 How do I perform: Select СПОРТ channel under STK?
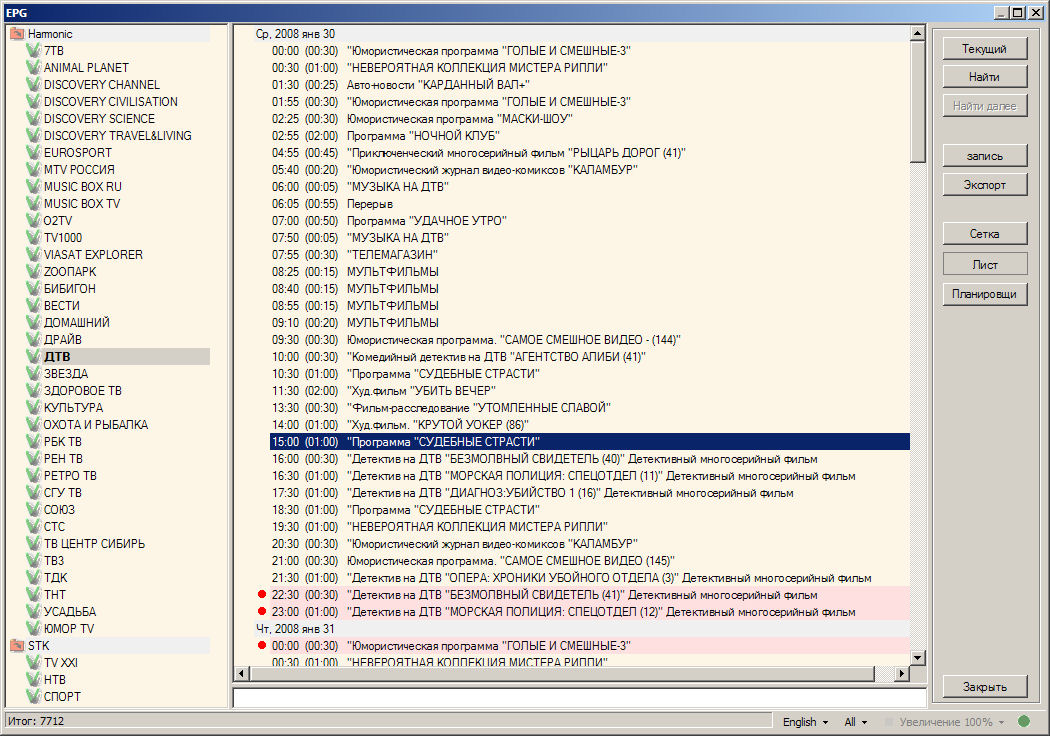62,696
